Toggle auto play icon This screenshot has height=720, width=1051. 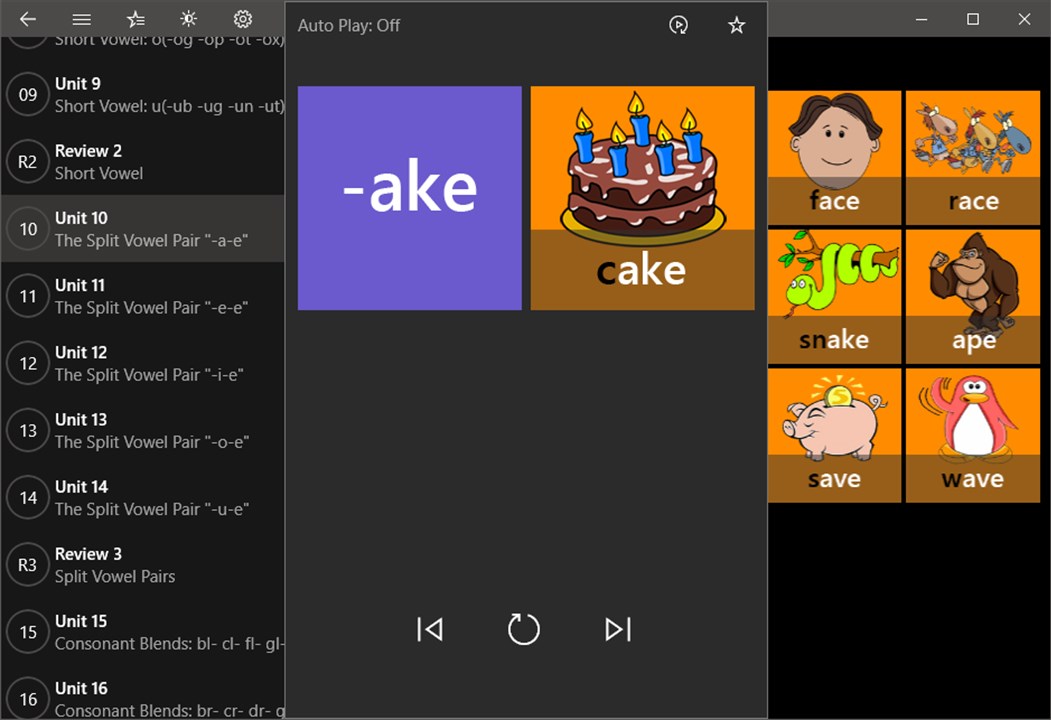[x=678, y=25]
